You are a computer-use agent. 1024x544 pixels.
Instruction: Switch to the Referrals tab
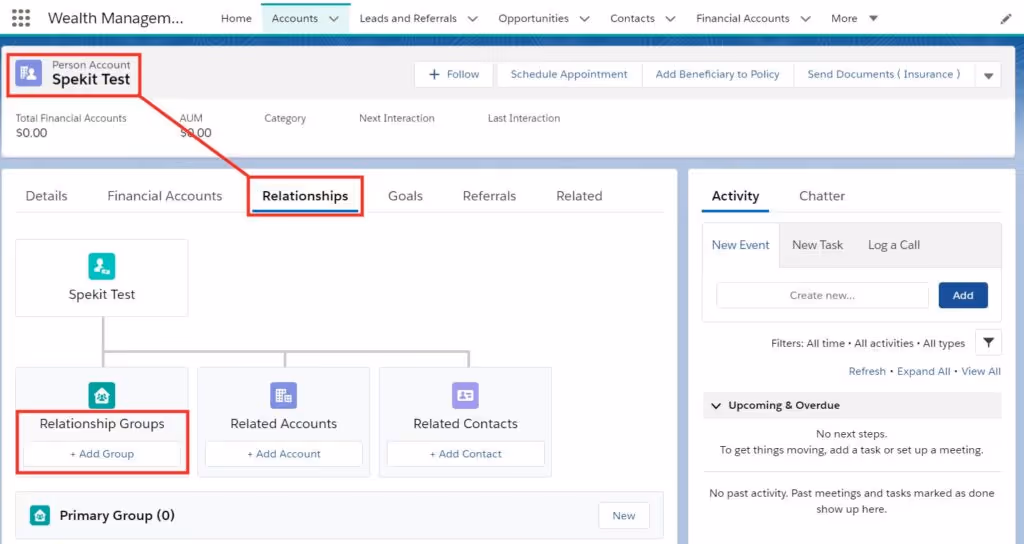point(489,196)
